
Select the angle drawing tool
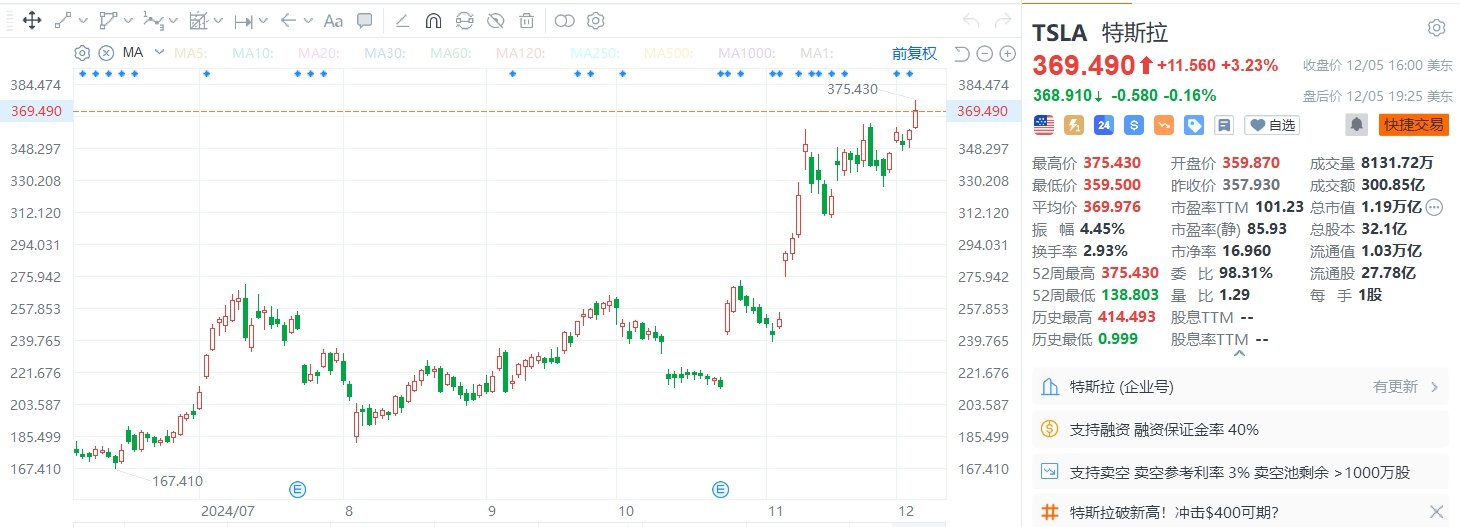tap(402, 20)
